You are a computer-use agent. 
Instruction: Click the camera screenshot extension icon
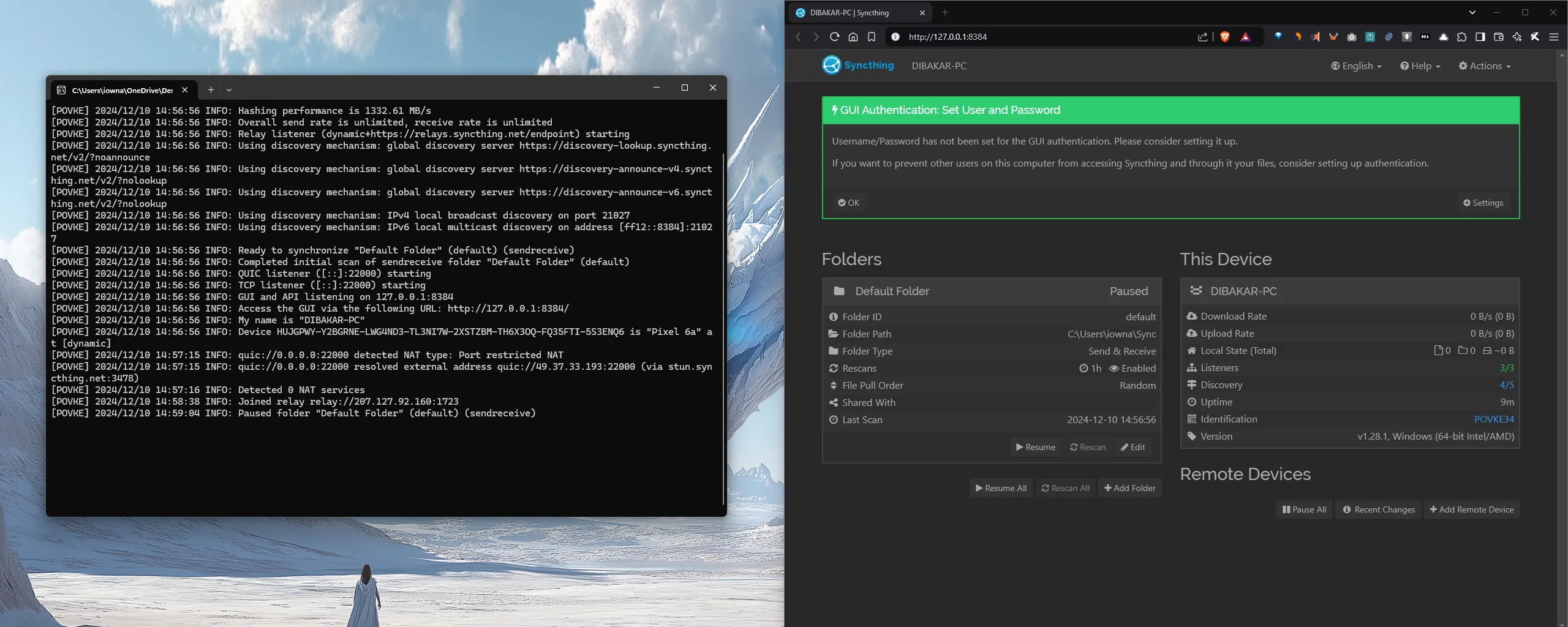(1352, 37)
